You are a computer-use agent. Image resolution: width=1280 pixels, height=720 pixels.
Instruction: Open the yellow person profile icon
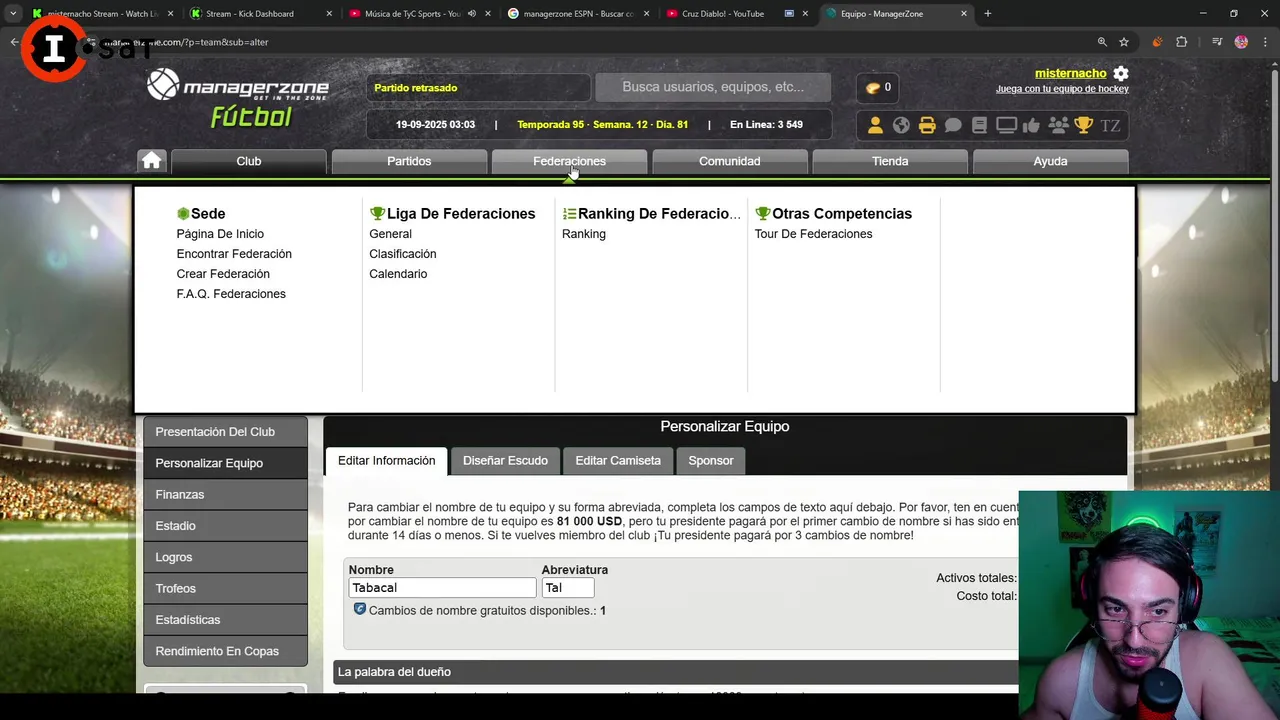[875, 125]
